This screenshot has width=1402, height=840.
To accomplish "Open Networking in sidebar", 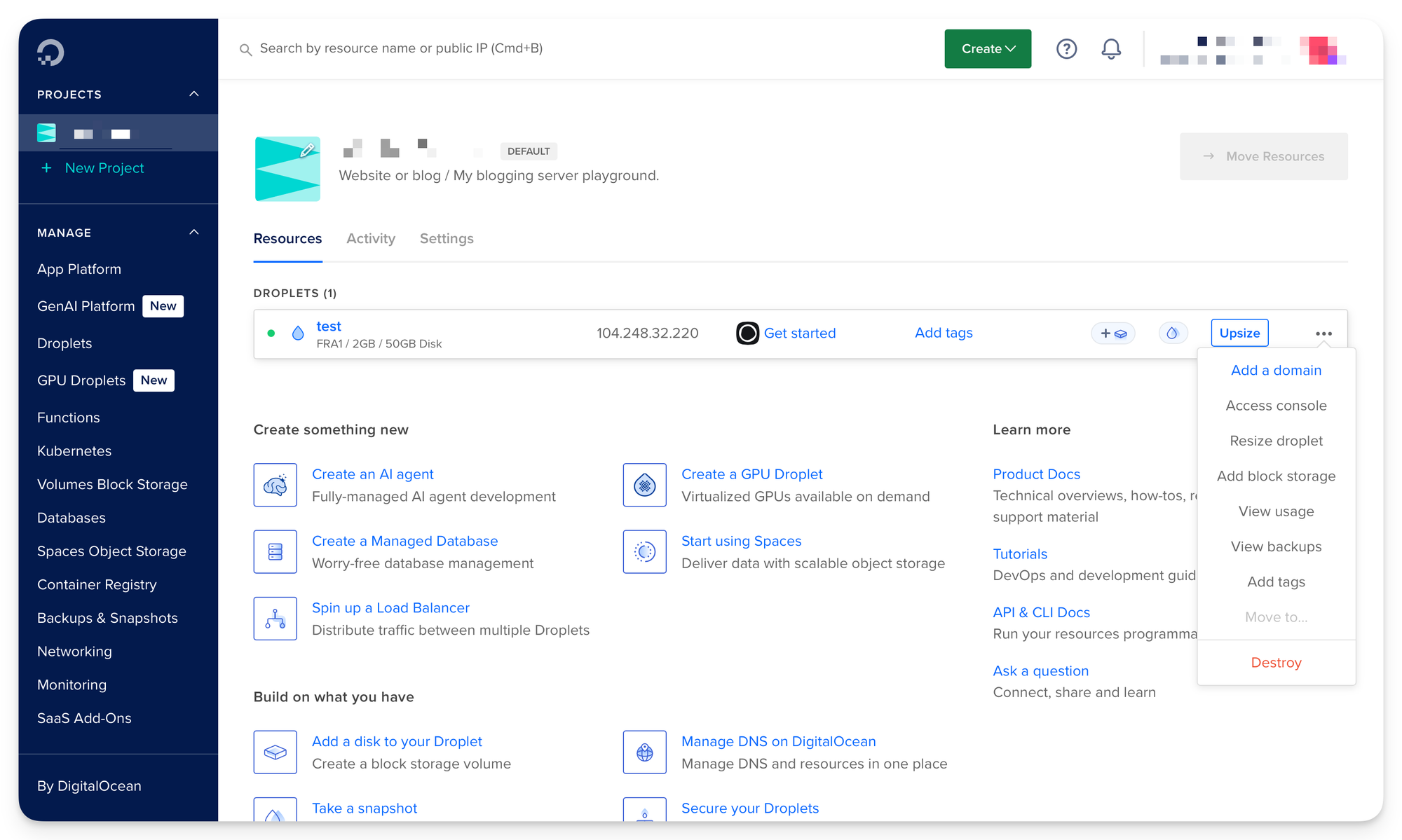I will tap(74, 652).
